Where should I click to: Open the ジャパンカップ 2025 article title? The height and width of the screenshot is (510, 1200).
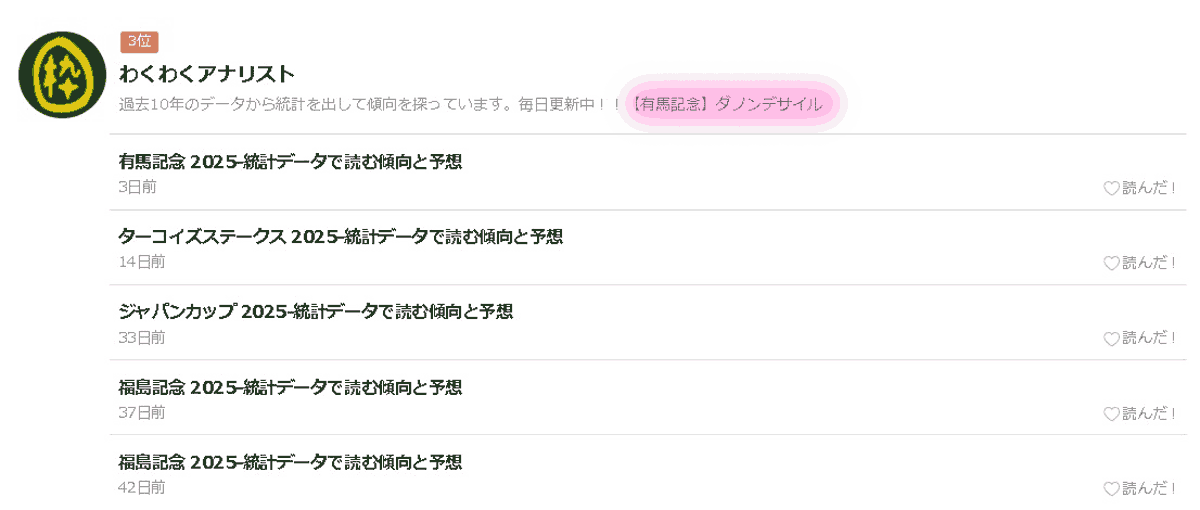(315, 312)
